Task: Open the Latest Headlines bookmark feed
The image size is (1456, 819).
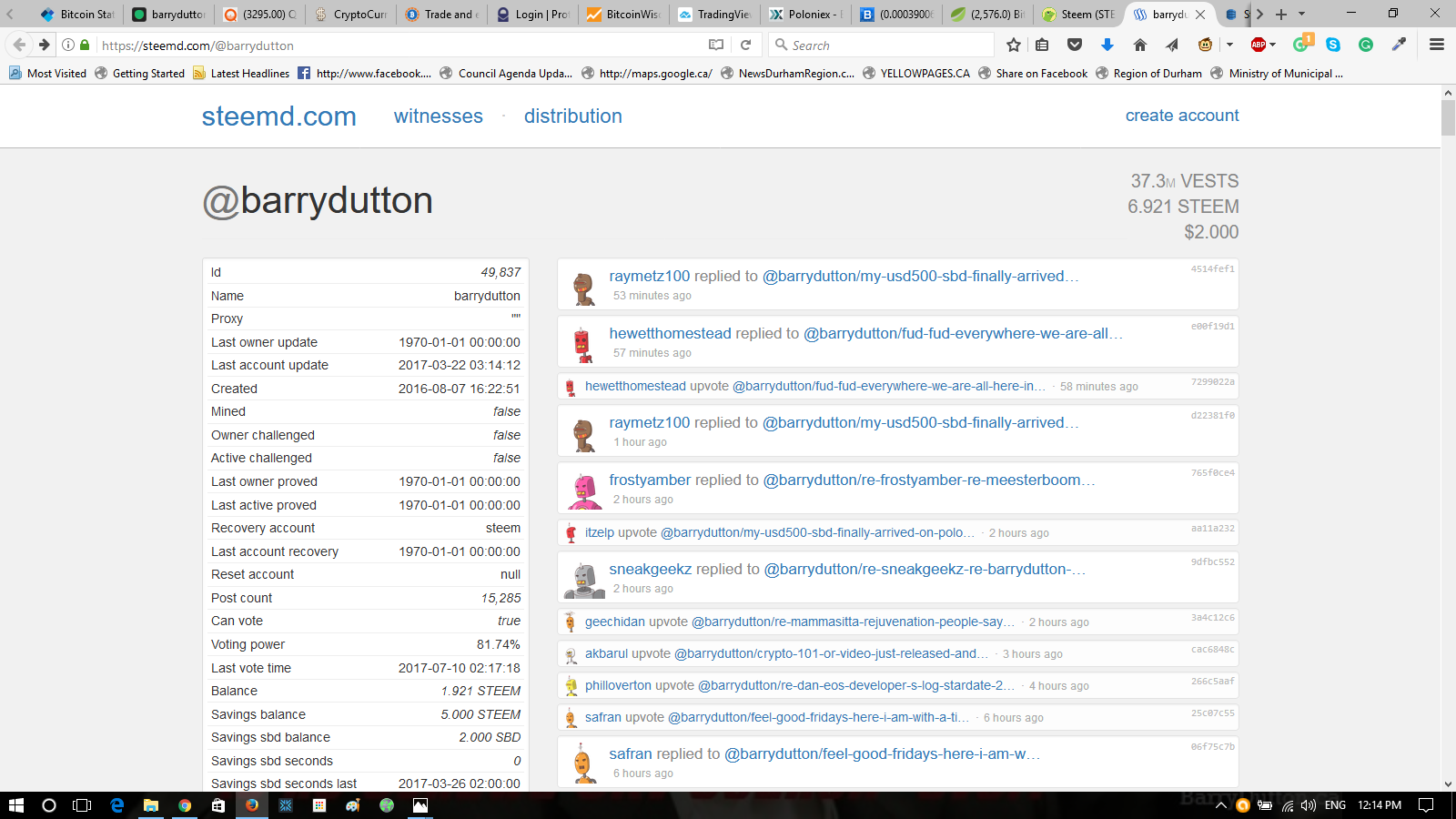Action: [241, 73]
